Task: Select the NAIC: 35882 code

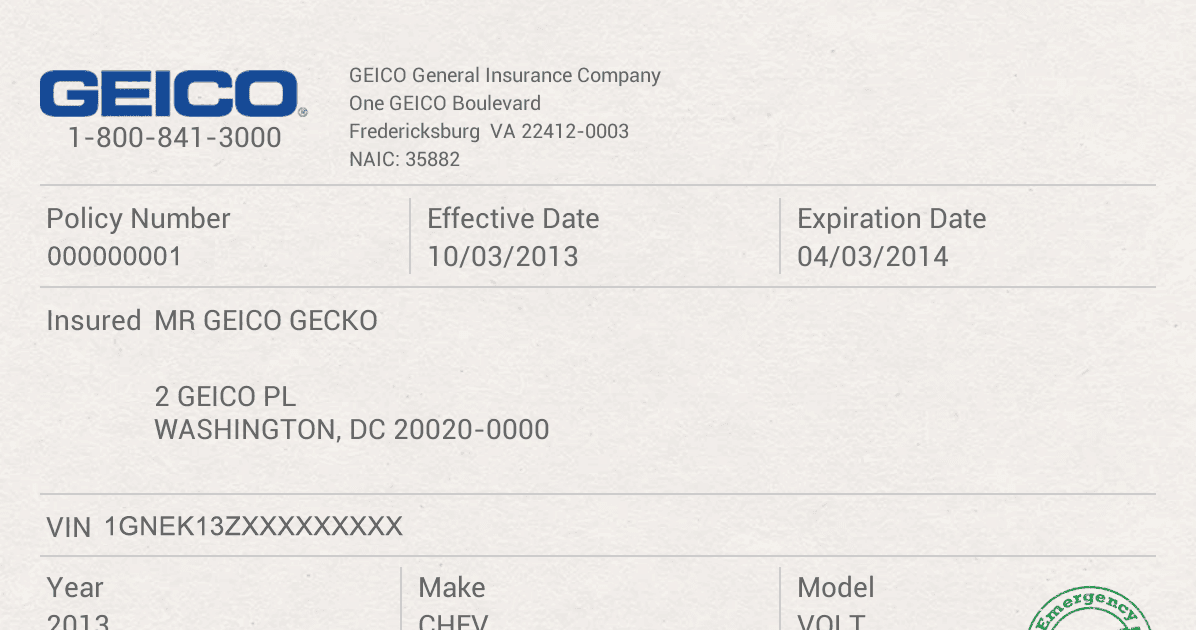Action: tap(404, 159)
